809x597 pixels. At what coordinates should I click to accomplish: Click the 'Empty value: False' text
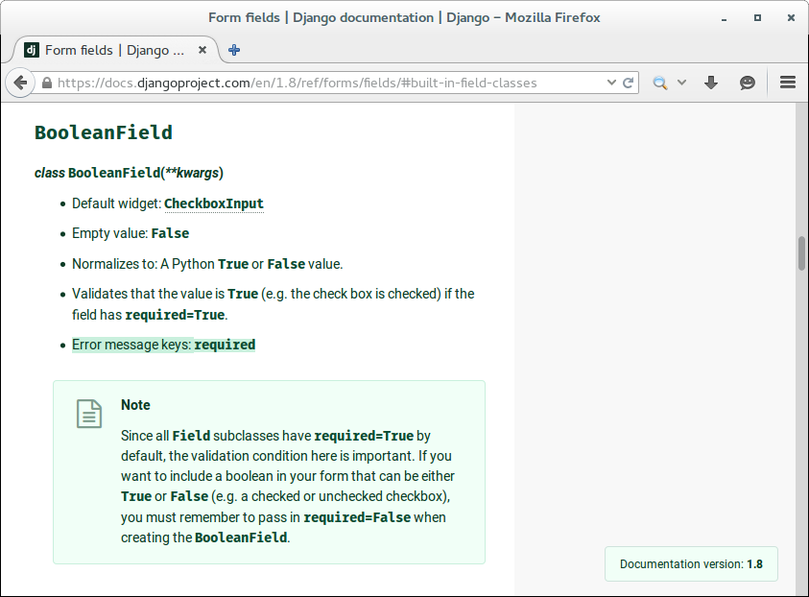(x=131, y=233)
